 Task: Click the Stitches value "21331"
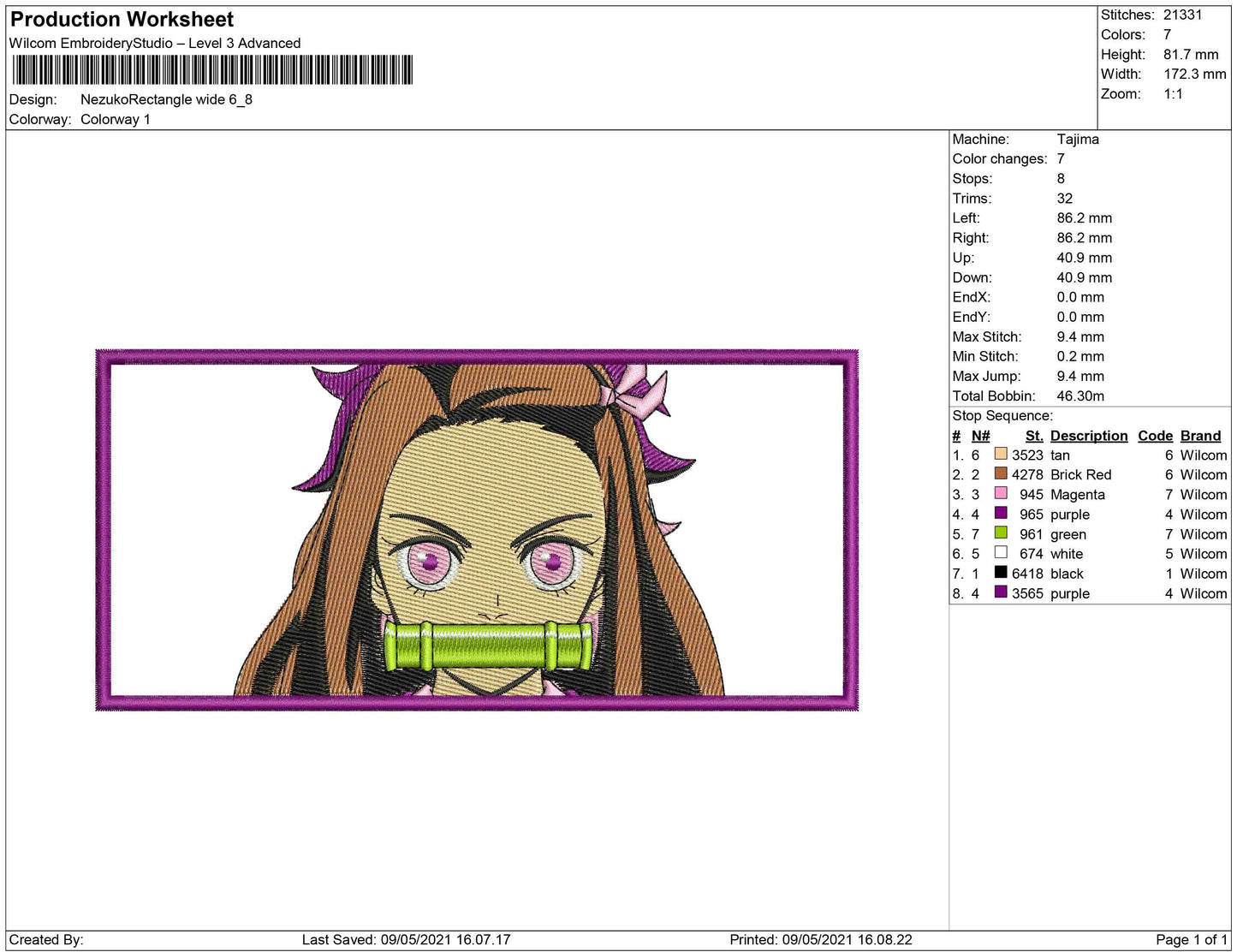pyautogui.click(x=1183, y=15)
